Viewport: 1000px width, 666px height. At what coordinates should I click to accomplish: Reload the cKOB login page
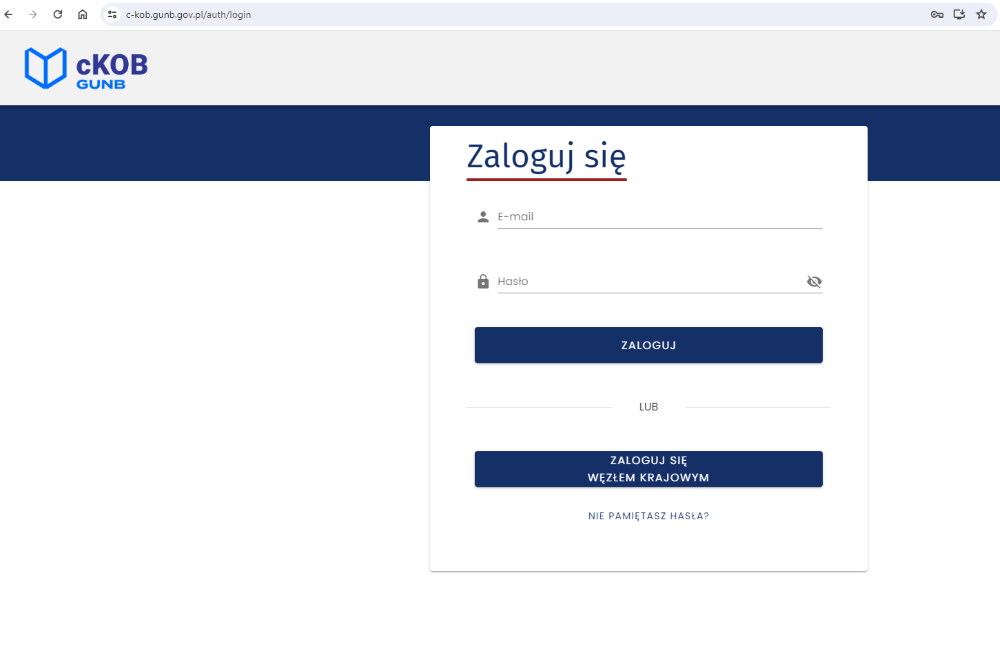(58, 15)
